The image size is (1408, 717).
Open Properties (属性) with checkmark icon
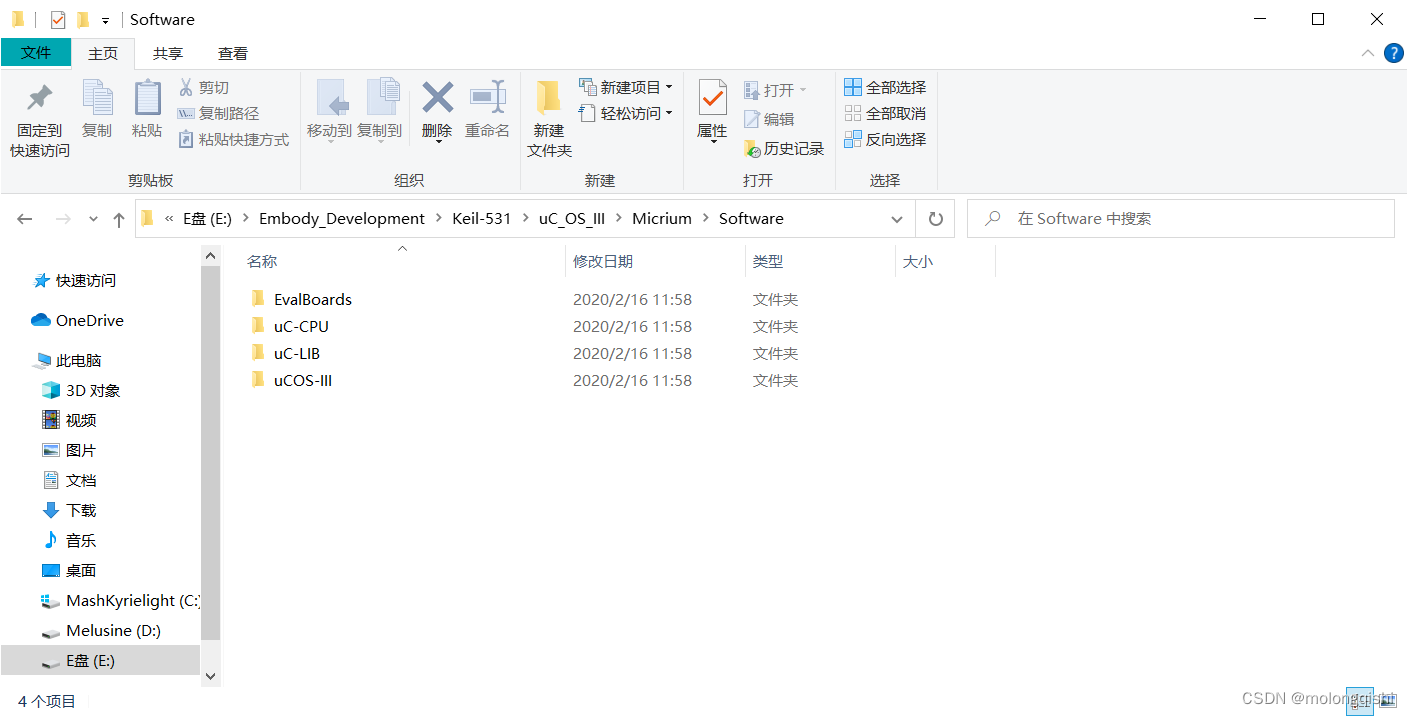[x=712, y=112]
